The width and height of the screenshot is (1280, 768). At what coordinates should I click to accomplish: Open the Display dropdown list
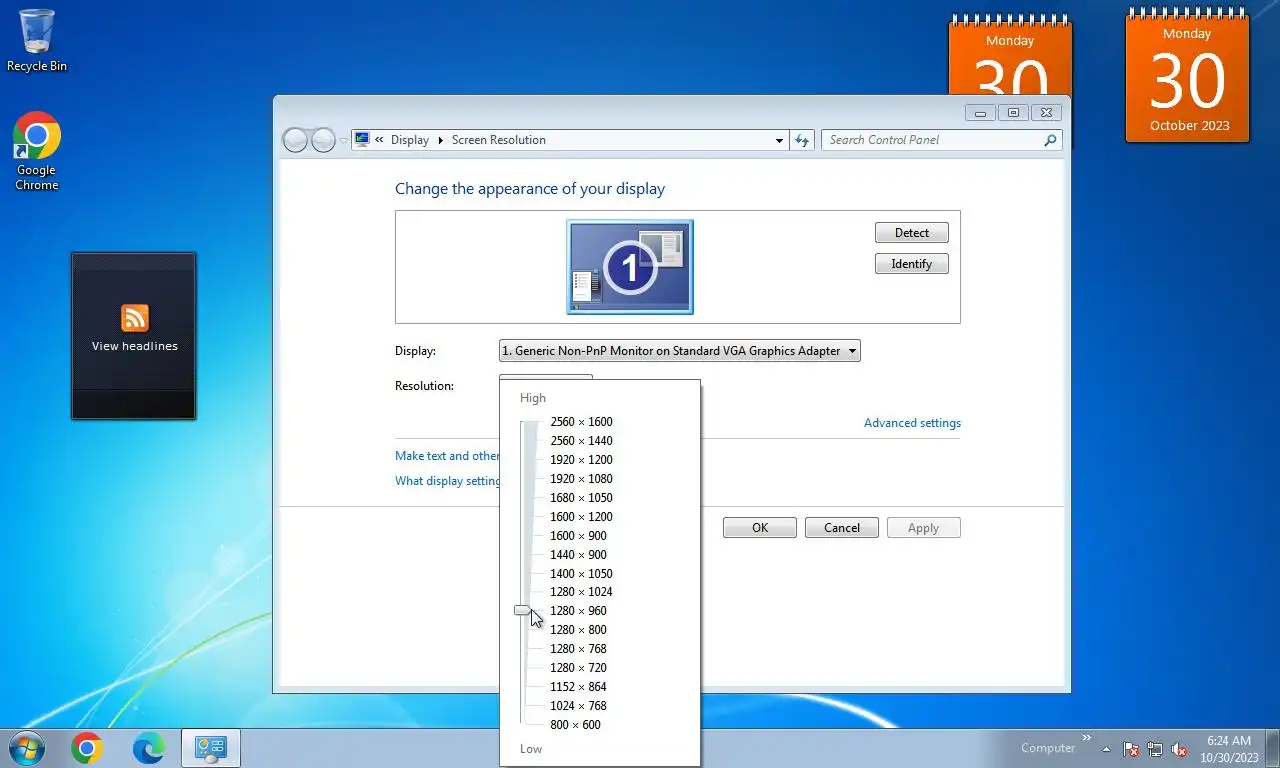(679, 351)
